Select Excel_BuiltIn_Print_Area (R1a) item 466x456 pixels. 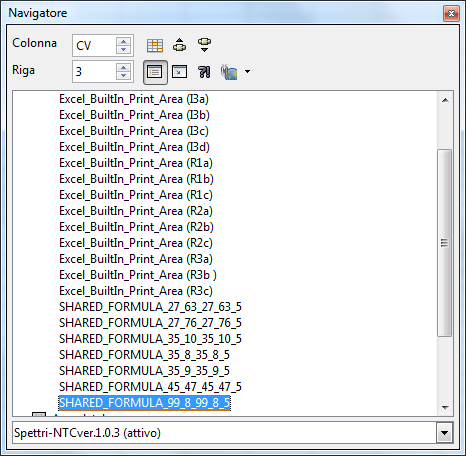(136, 163)
